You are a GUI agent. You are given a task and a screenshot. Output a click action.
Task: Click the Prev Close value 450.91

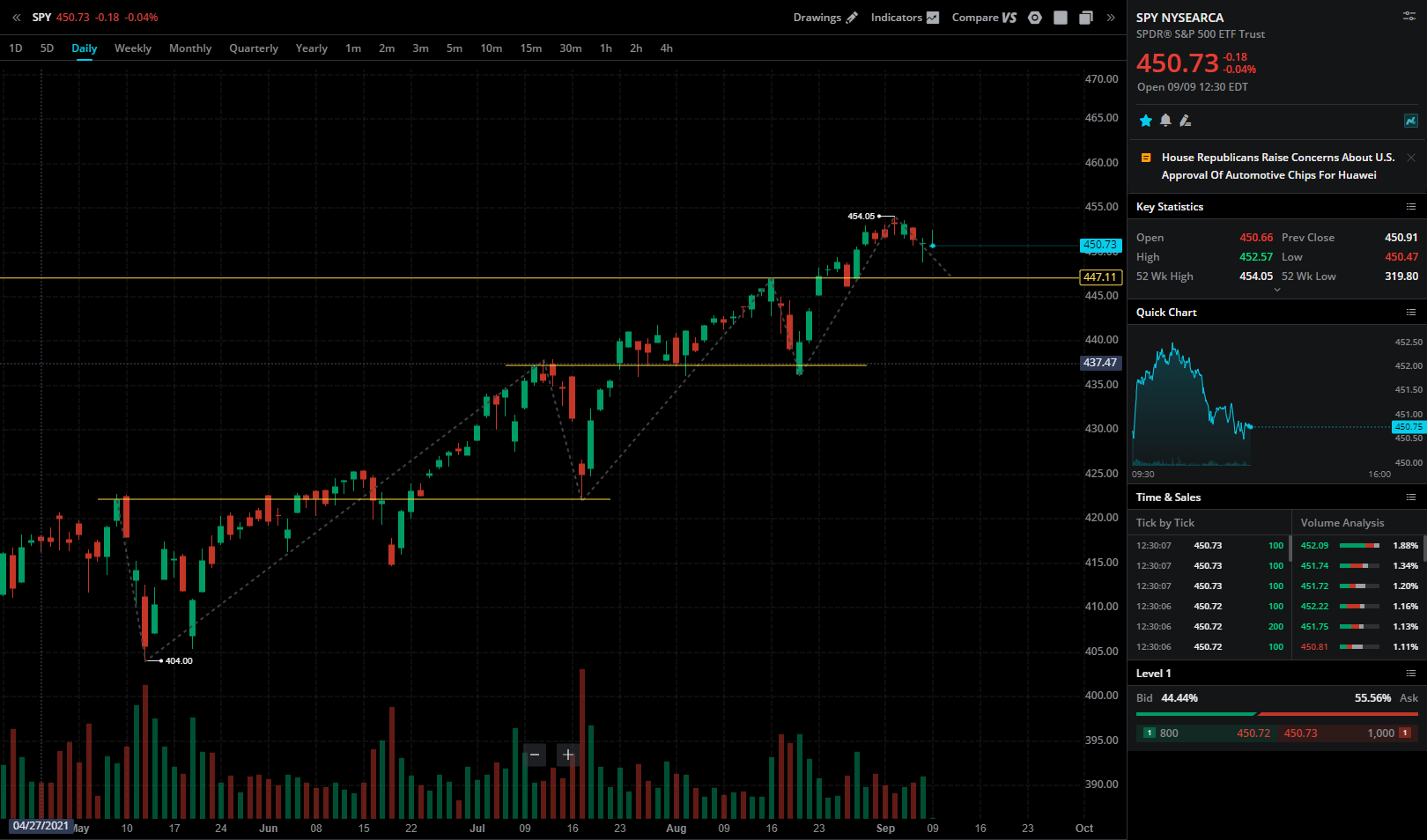[x=1401, y=238]
